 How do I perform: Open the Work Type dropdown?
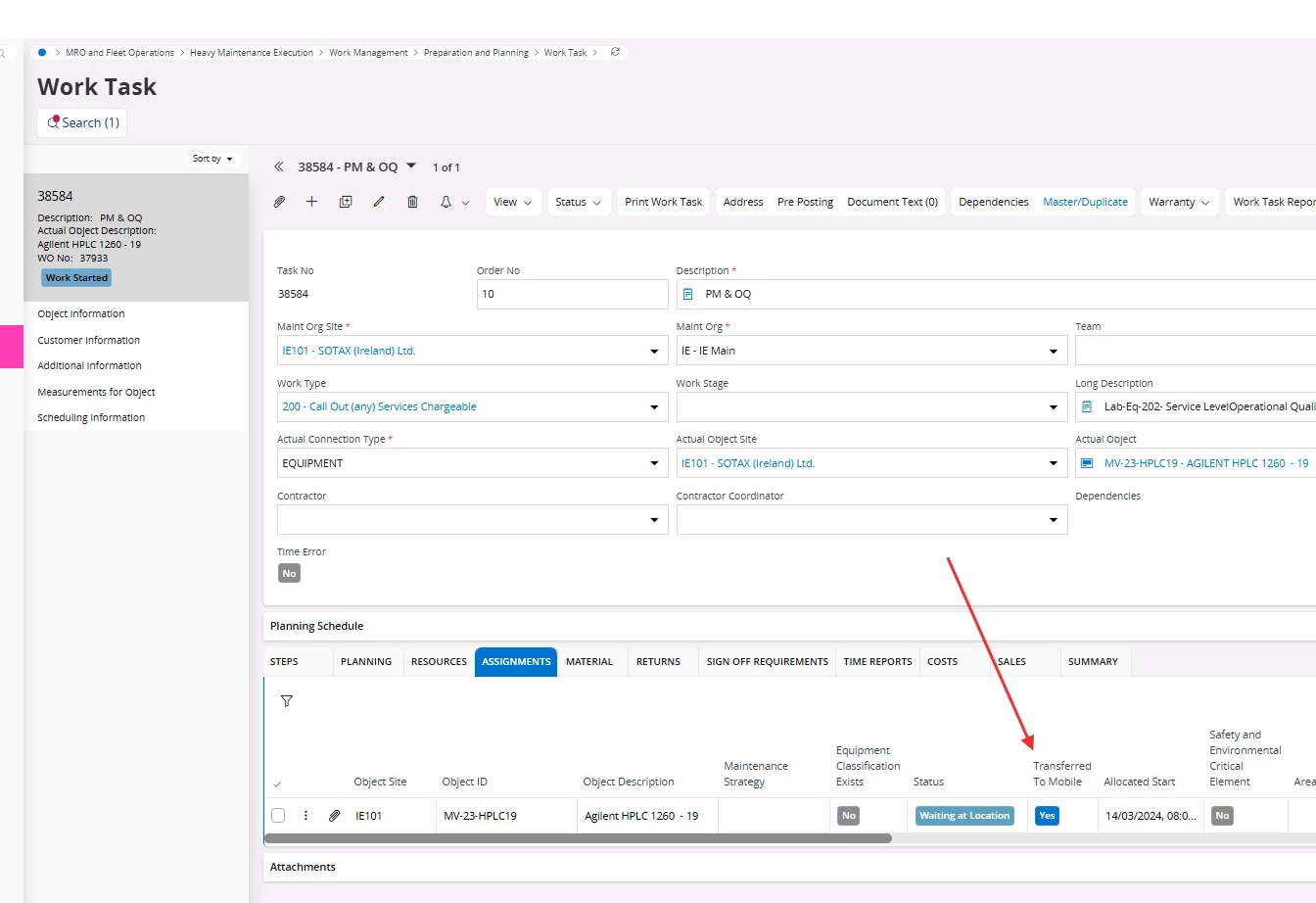click(x=654, y=407)
